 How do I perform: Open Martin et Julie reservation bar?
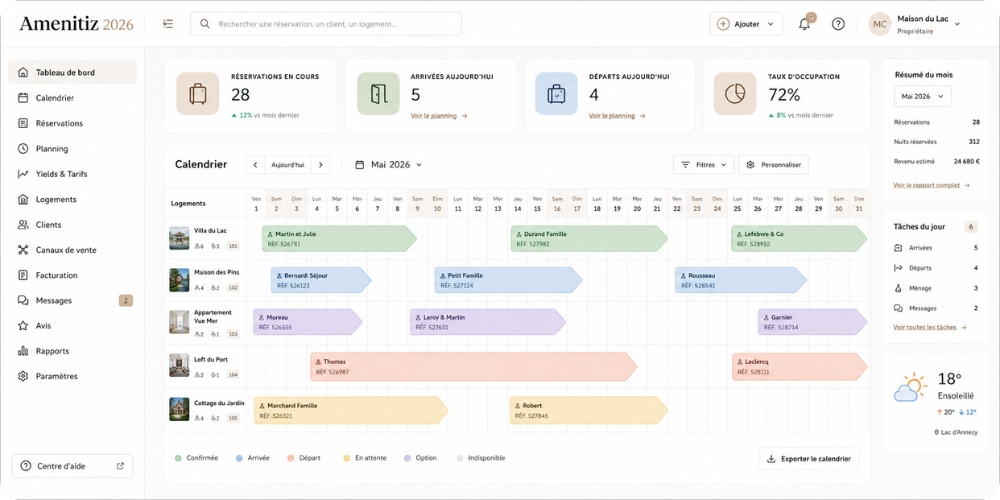pos(339,239)
